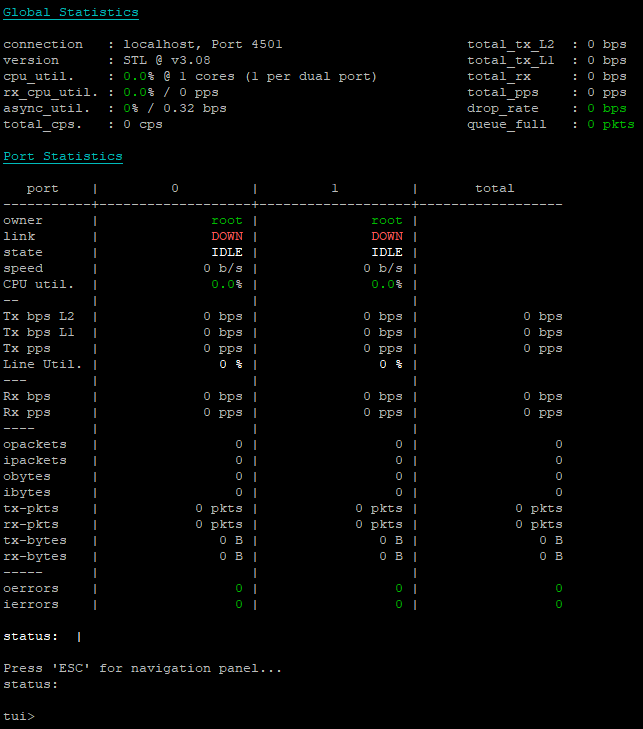Click the Press 'ESC' for navigation panel text
Image resolution: width=643 pixels, height=729 pixels.
(x=142, y=669)
